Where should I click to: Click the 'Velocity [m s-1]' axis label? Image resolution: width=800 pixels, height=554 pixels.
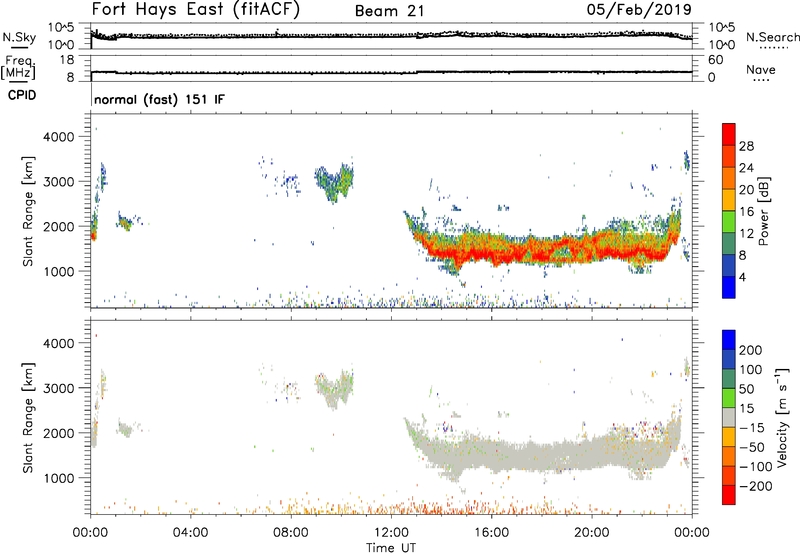point(782,417)
